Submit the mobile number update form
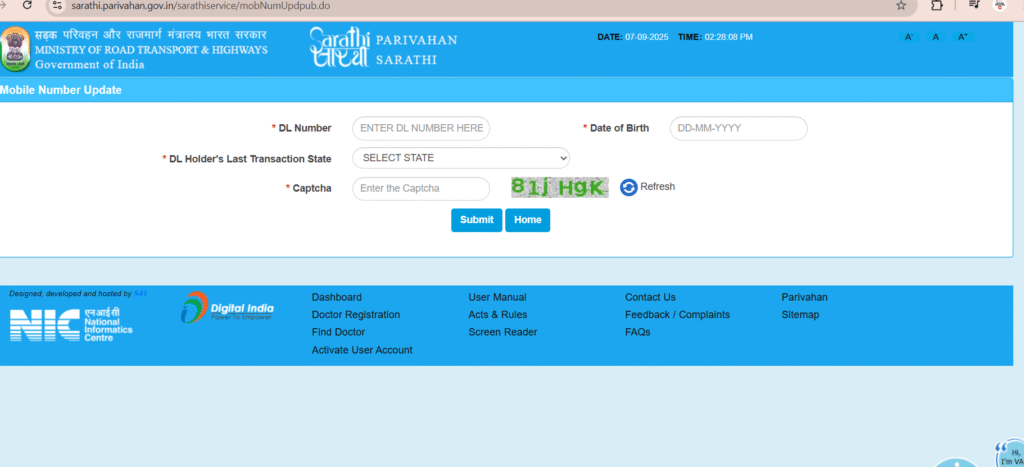The height and width of the screenshot is (467, 1024). click(476, 220)
